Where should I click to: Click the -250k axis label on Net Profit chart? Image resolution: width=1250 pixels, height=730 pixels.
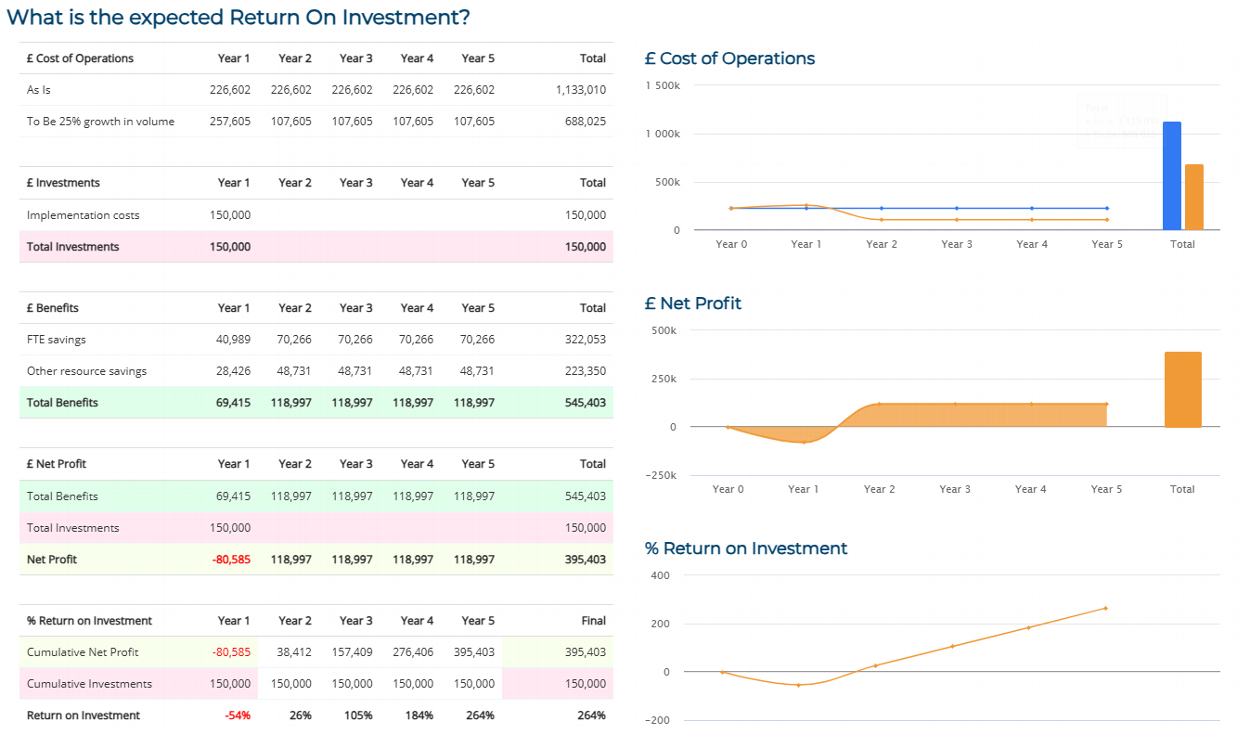(660, 476)
